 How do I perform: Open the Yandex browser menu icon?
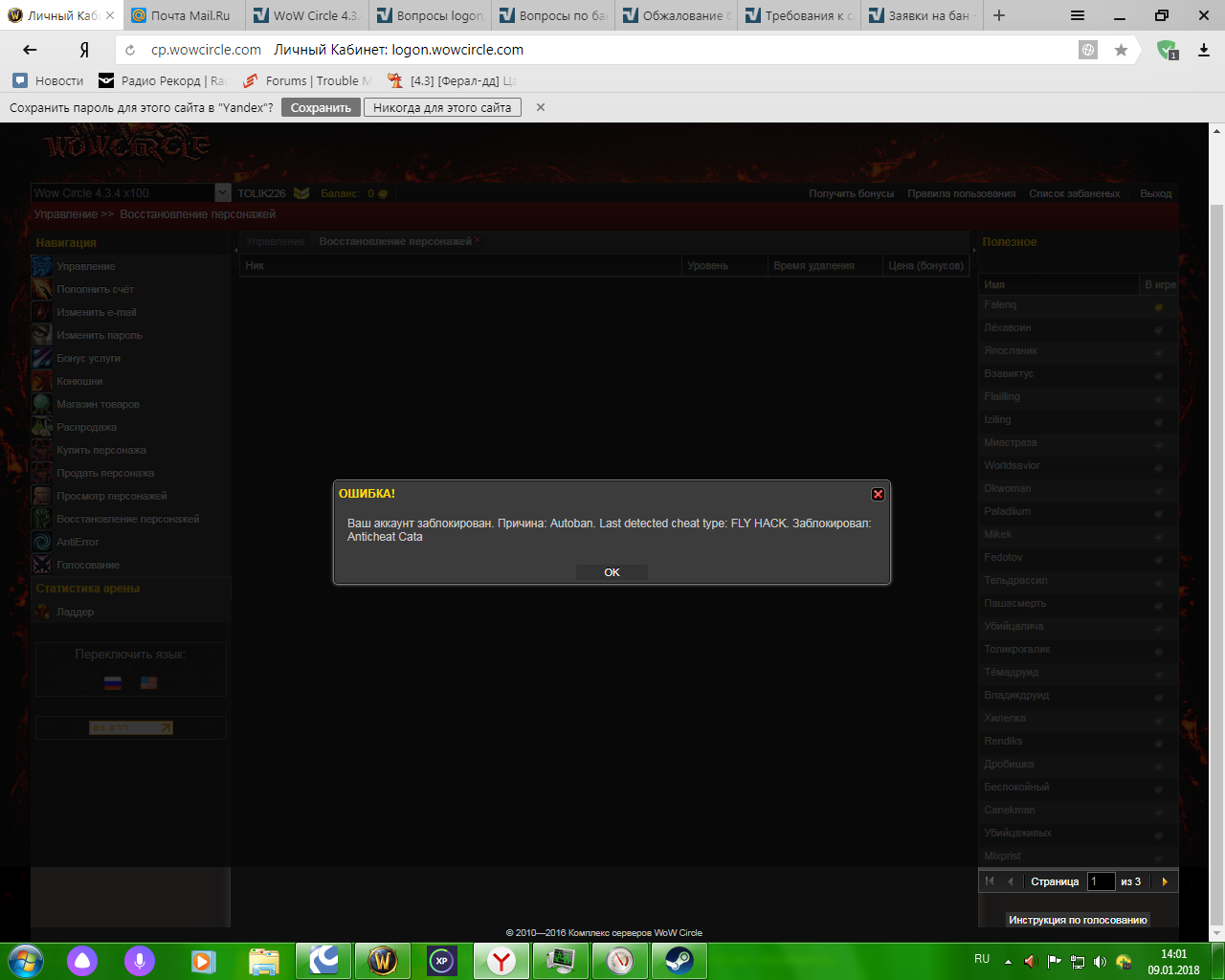click(x=1078, y=15)
